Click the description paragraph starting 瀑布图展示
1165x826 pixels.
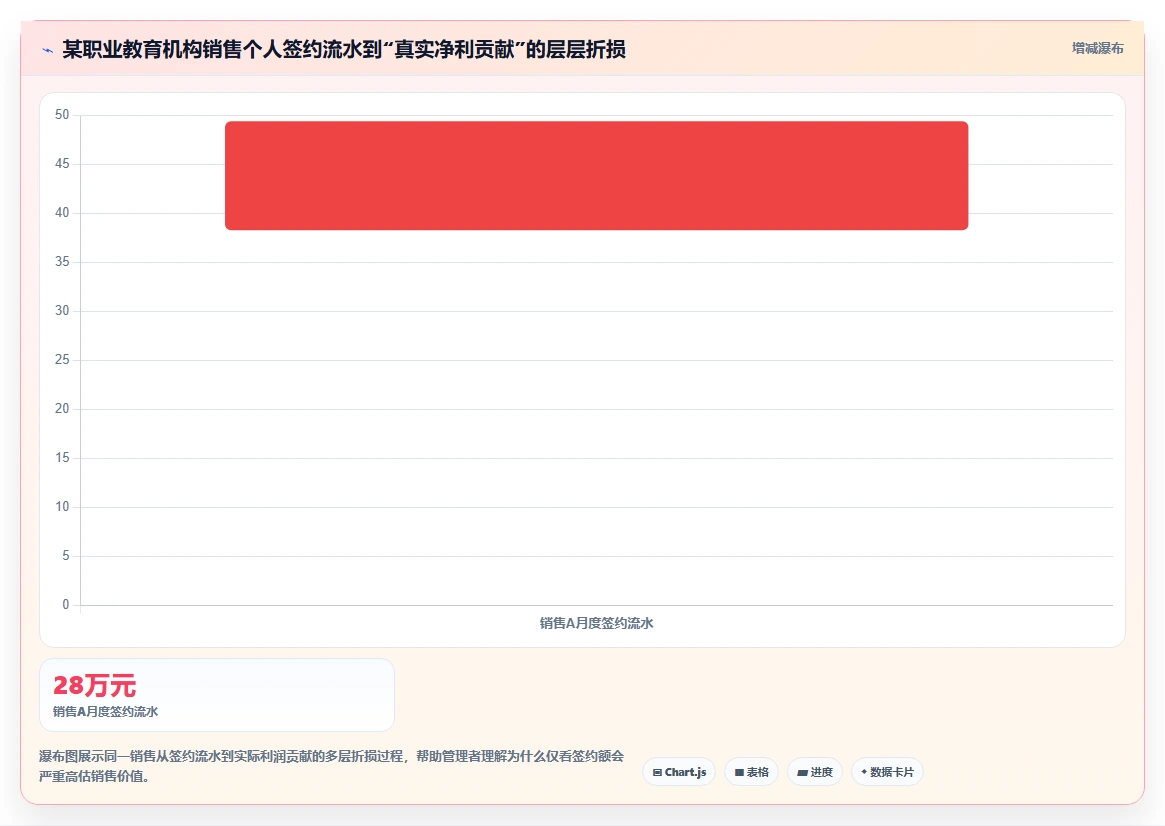coord(331,766)
